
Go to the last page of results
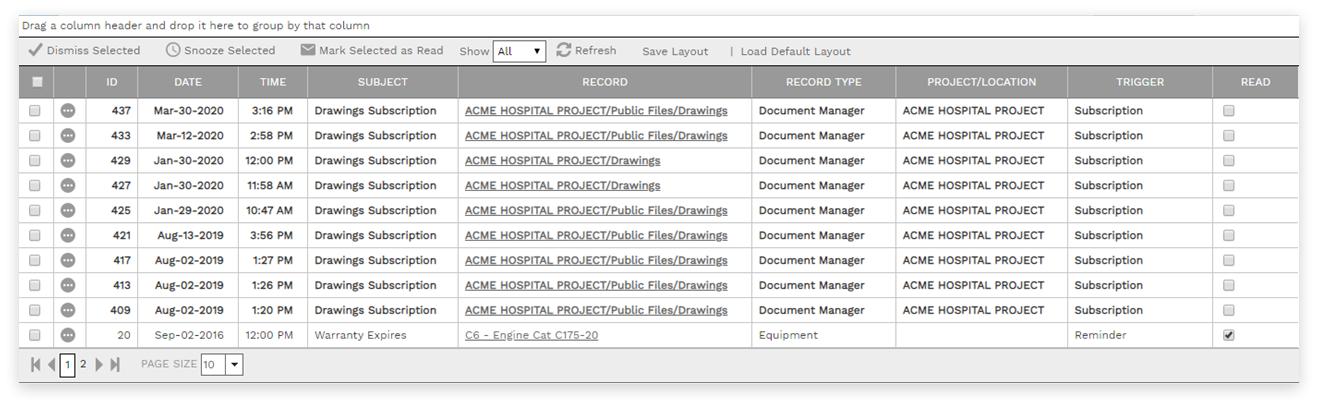point(115,365)
